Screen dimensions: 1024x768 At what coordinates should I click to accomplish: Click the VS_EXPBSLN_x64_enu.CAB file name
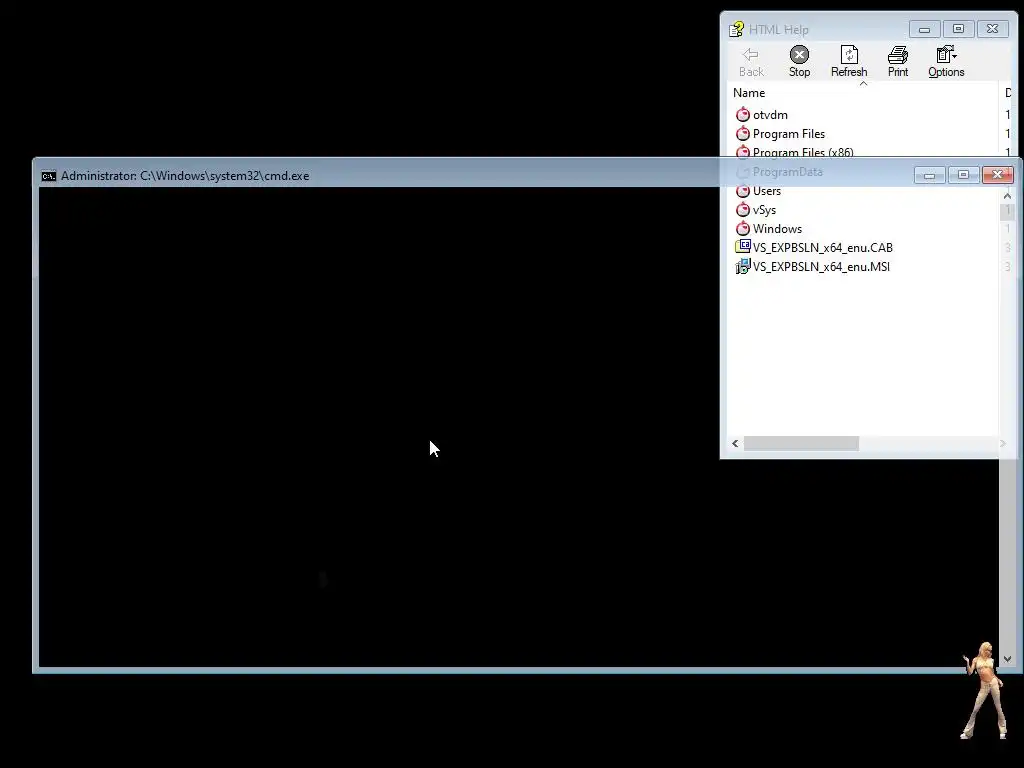point(822,248)
